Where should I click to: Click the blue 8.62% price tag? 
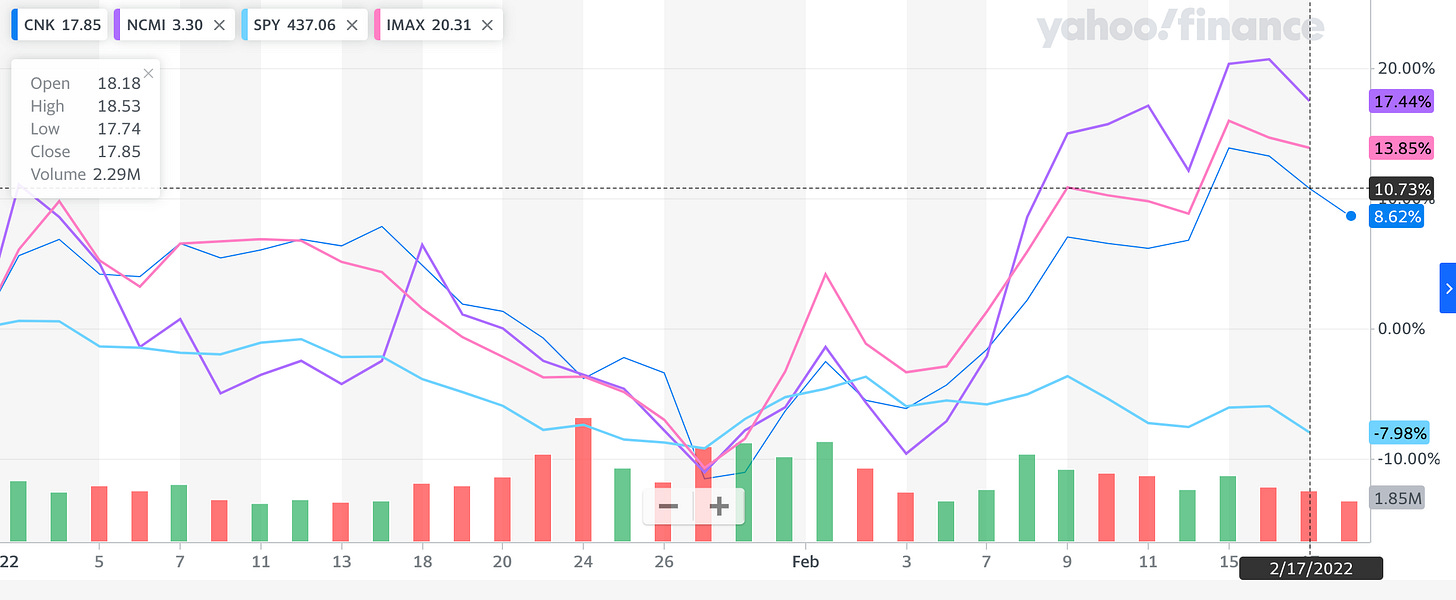point(1396,216)
